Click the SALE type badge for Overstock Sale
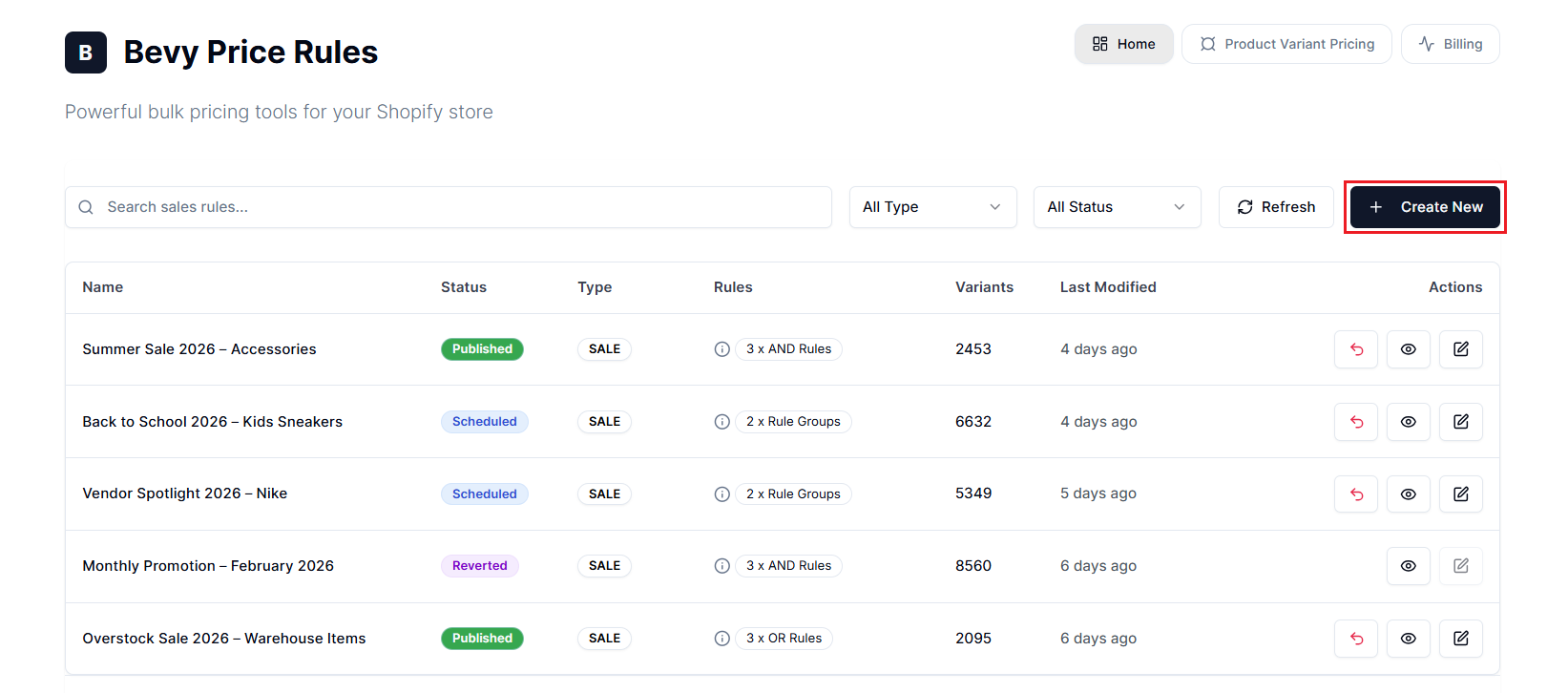Viewport: 1568px width, 693px height. [x=604, y=639]
